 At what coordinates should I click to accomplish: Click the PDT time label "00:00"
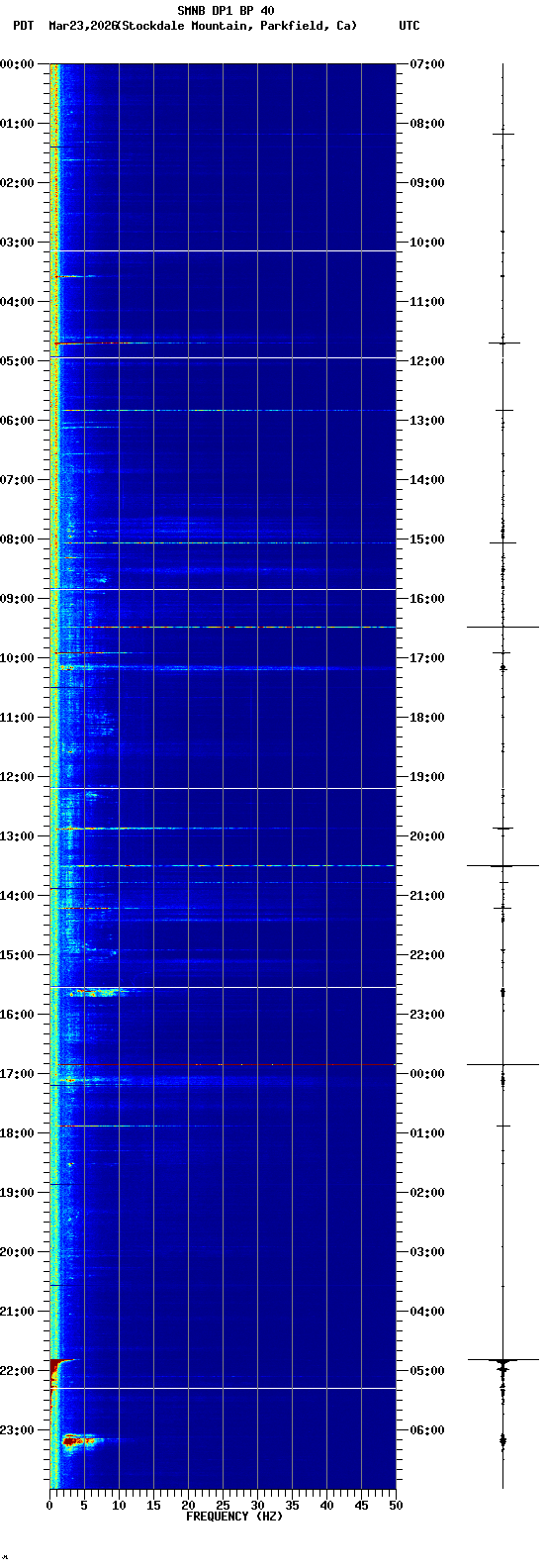point(17,64)
